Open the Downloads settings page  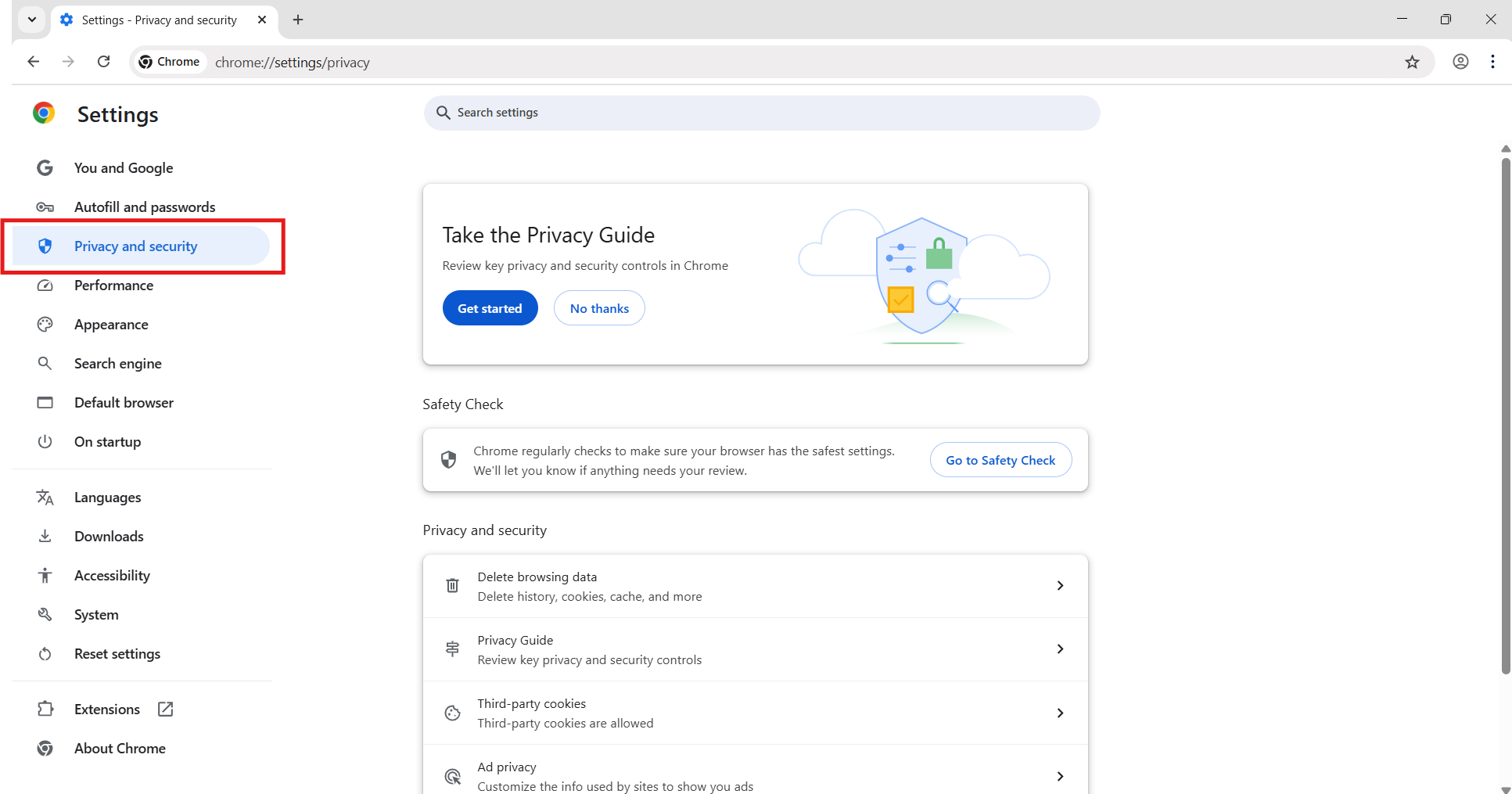pyautogui.click(x=109, y=537)
